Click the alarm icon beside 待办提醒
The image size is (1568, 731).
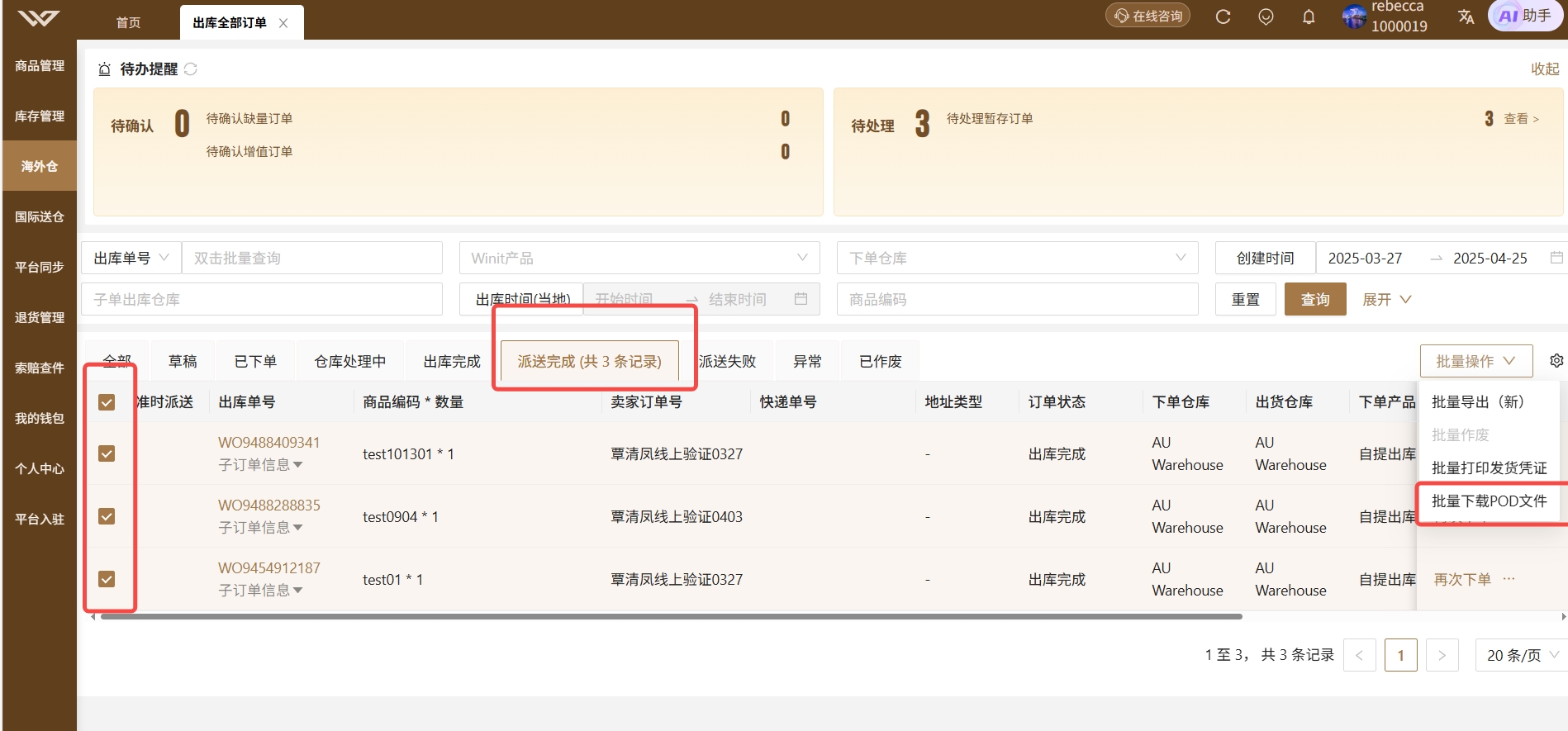click(104, 69)
